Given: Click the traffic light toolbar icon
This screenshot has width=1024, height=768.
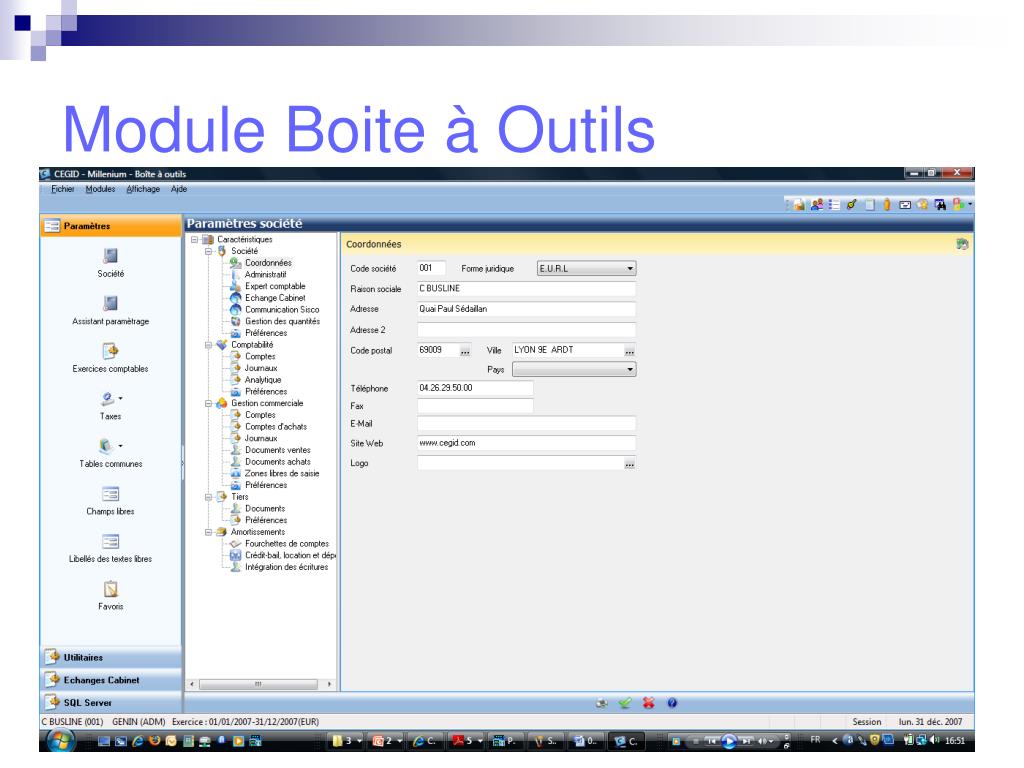Looking at the screenshot, I should 958,205.
